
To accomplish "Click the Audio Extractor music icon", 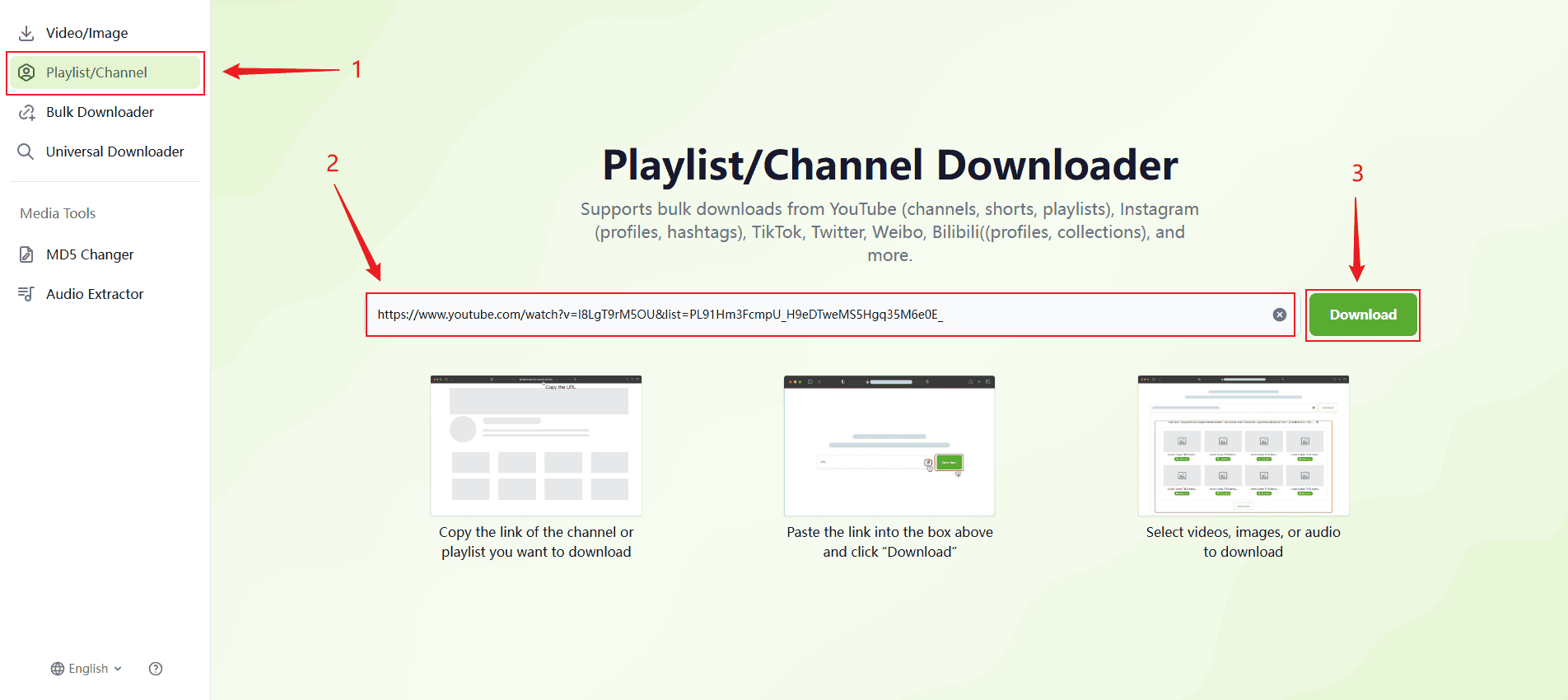I will click(26, 294).
